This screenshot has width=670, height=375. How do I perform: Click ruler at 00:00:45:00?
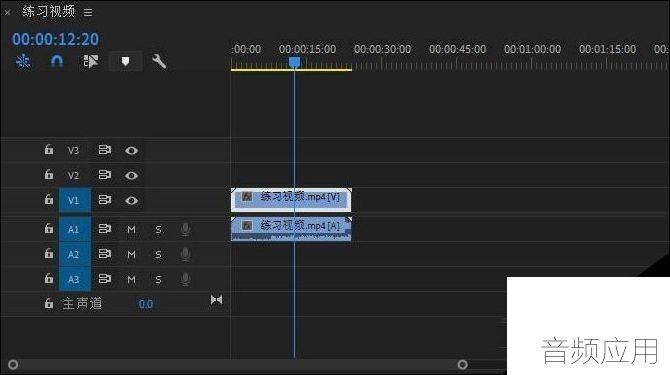[x=457, y=50]
